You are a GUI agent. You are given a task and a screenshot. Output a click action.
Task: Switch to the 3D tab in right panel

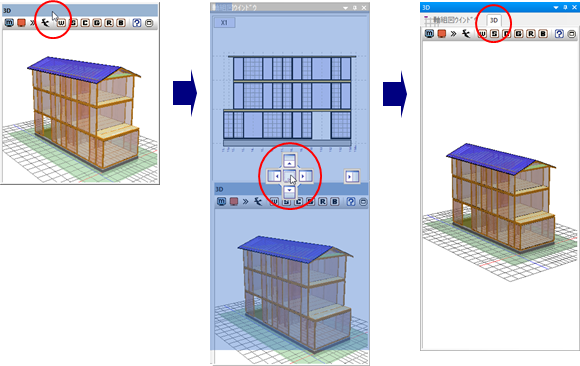point(494,20)
